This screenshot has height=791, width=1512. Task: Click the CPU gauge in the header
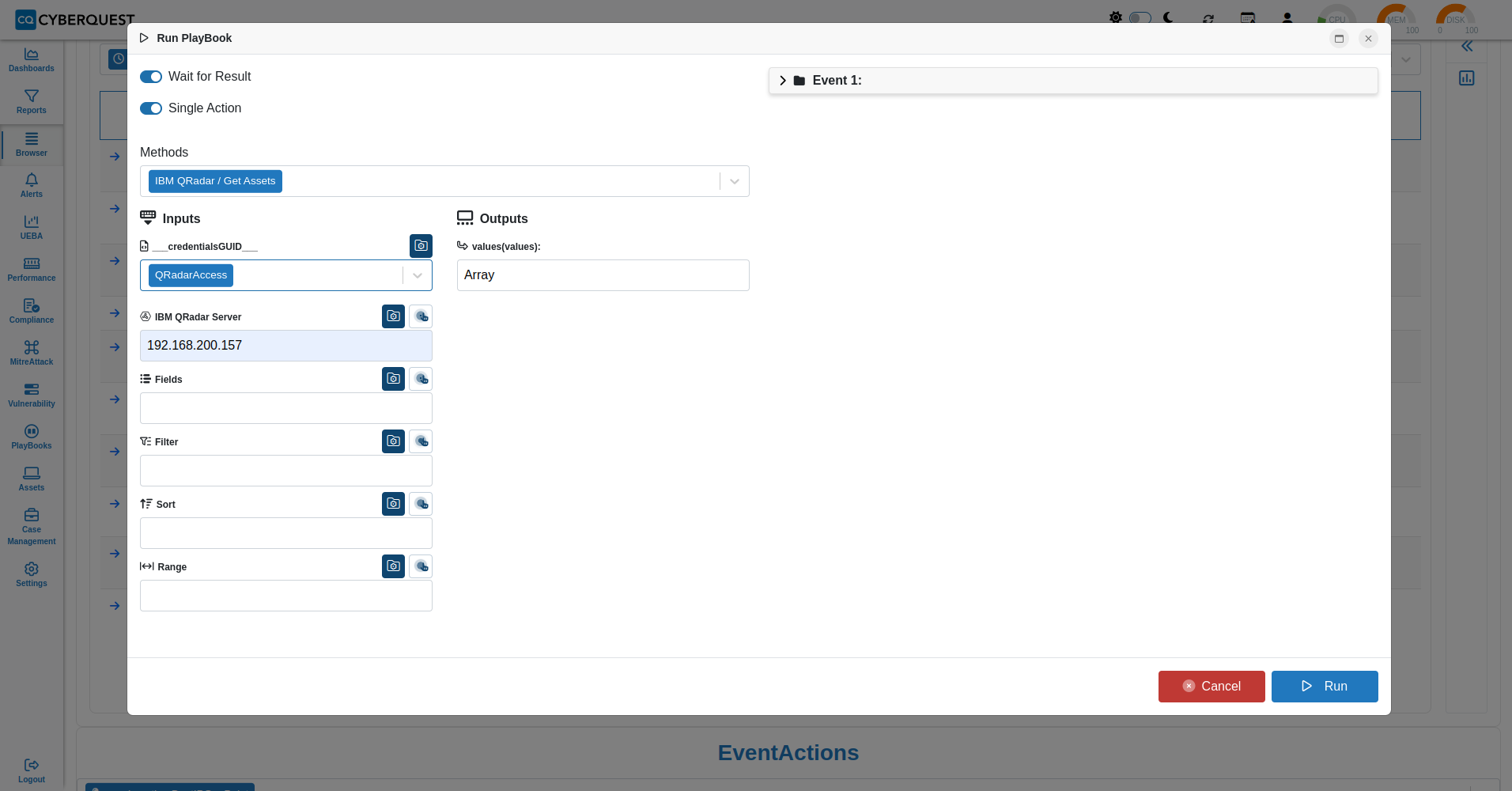click(1336, 19)
